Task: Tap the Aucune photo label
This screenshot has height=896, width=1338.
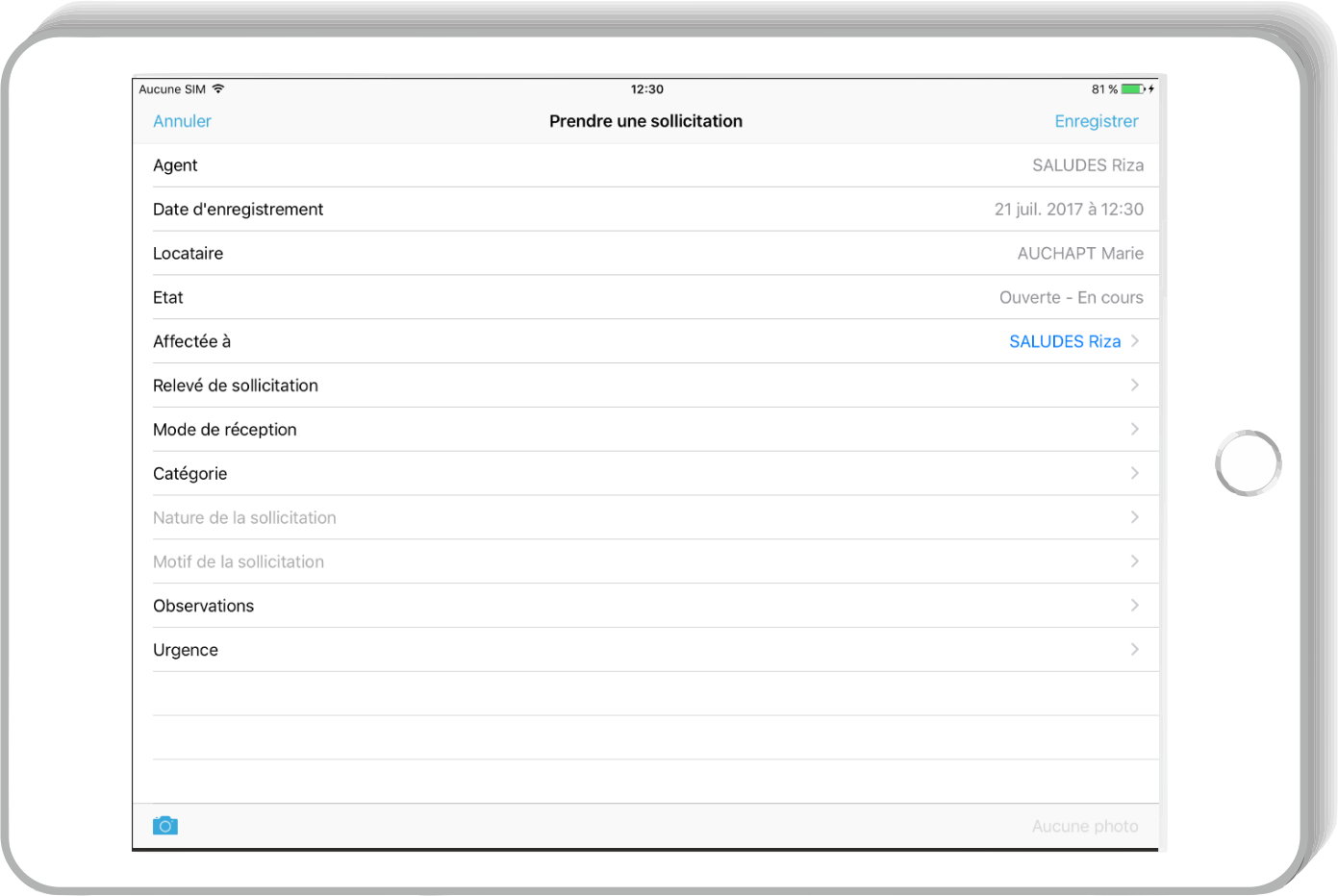Action: (x=1085, y=827)
